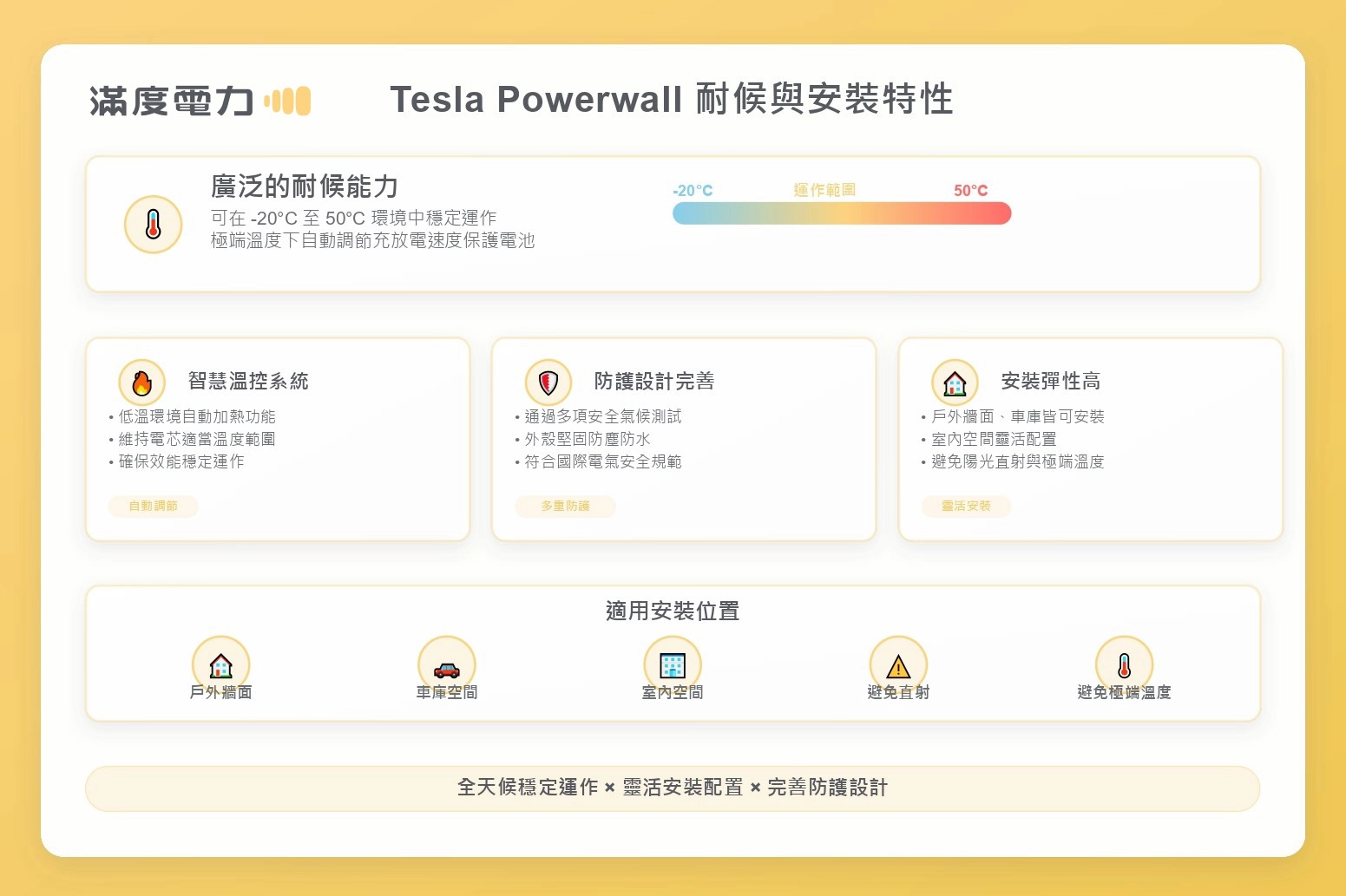Screen dimensions: 1346x896
Task: Click the Tesla Powerwall 耐候與安裝特性 title
Action: (672, 100)
